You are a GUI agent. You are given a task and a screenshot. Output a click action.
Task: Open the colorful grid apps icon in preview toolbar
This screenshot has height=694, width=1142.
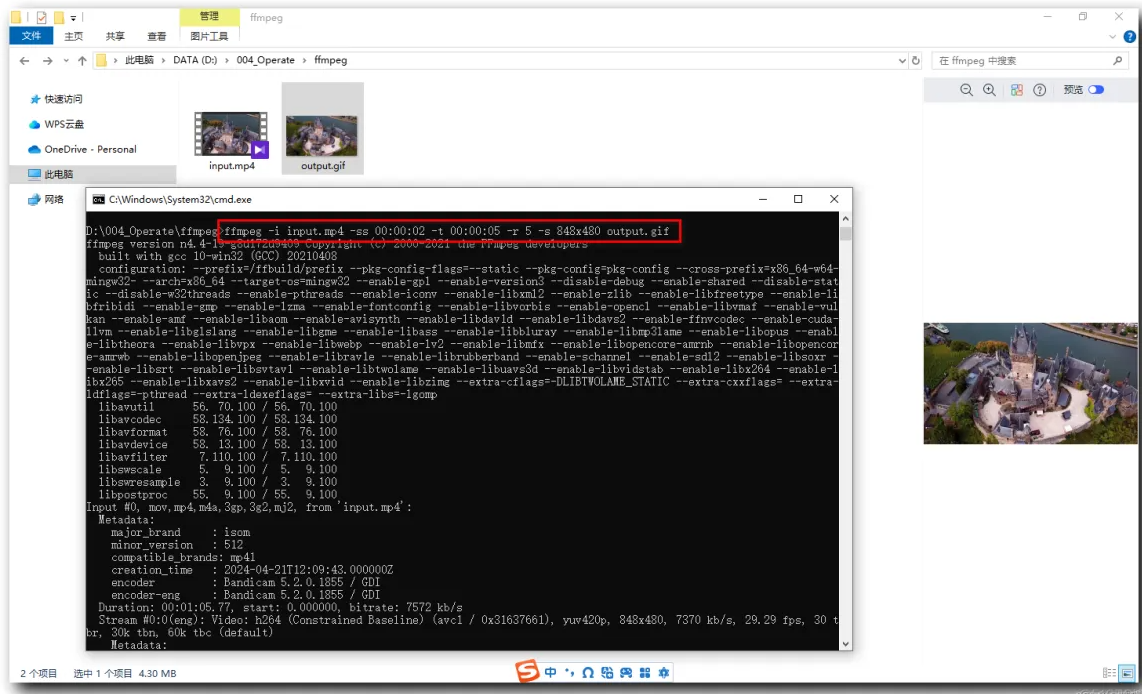pyautogui.click(x=1016, y=90)
